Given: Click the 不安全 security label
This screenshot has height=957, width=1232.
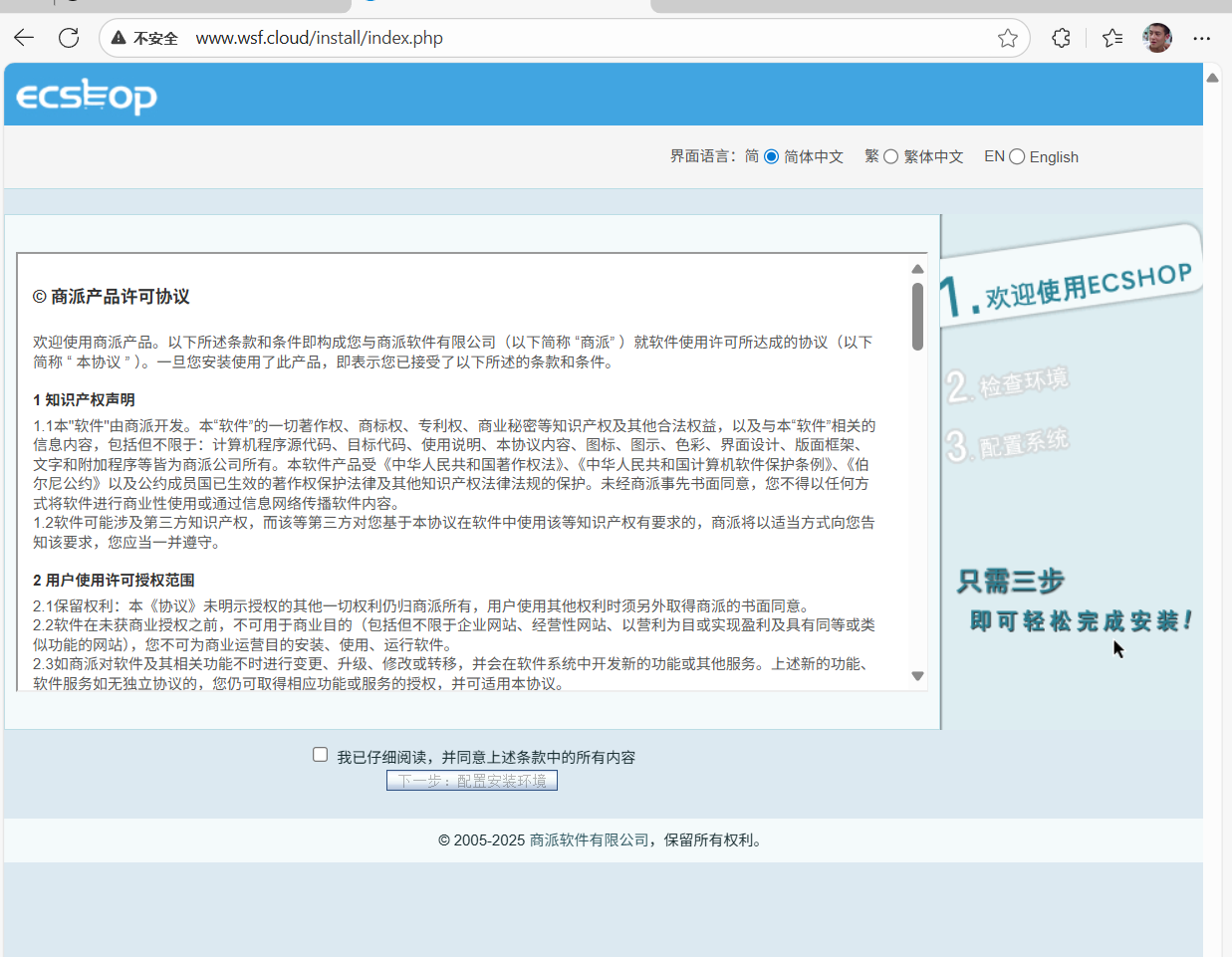Looking at the screenshot, I should point(155,38).
